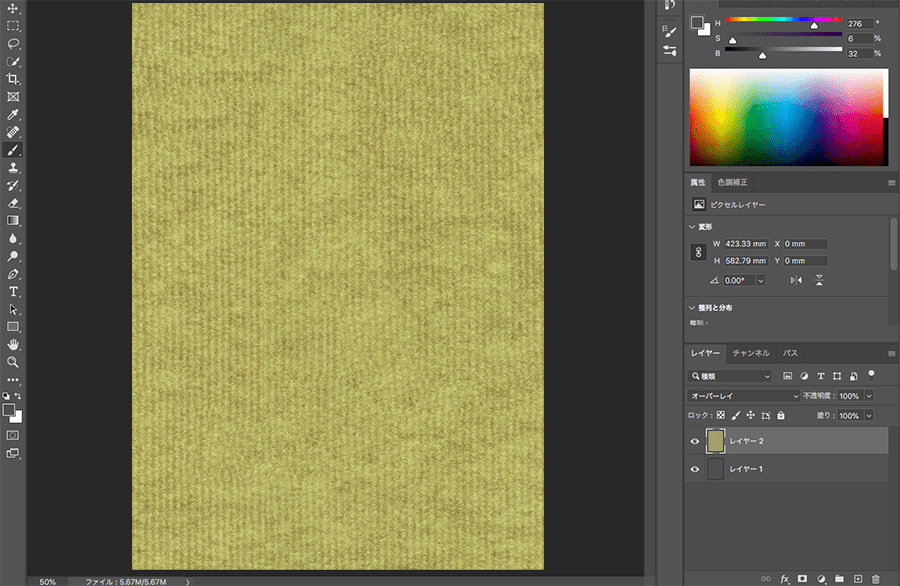Choose the Hand tool
The width and height of the screenshot is (900, 586).
[x=13, y=344]
